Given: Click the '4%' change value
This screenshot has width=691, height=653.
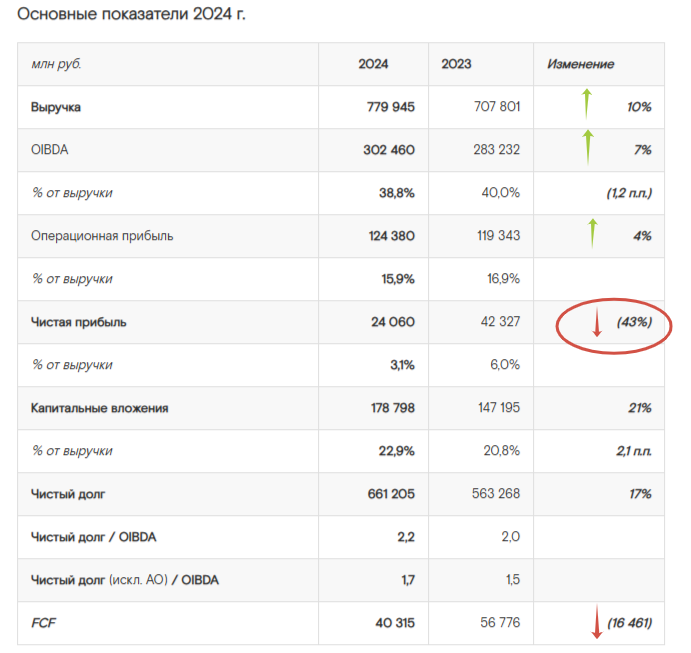Looking at the screenshot, I should [x=643, y=236].
